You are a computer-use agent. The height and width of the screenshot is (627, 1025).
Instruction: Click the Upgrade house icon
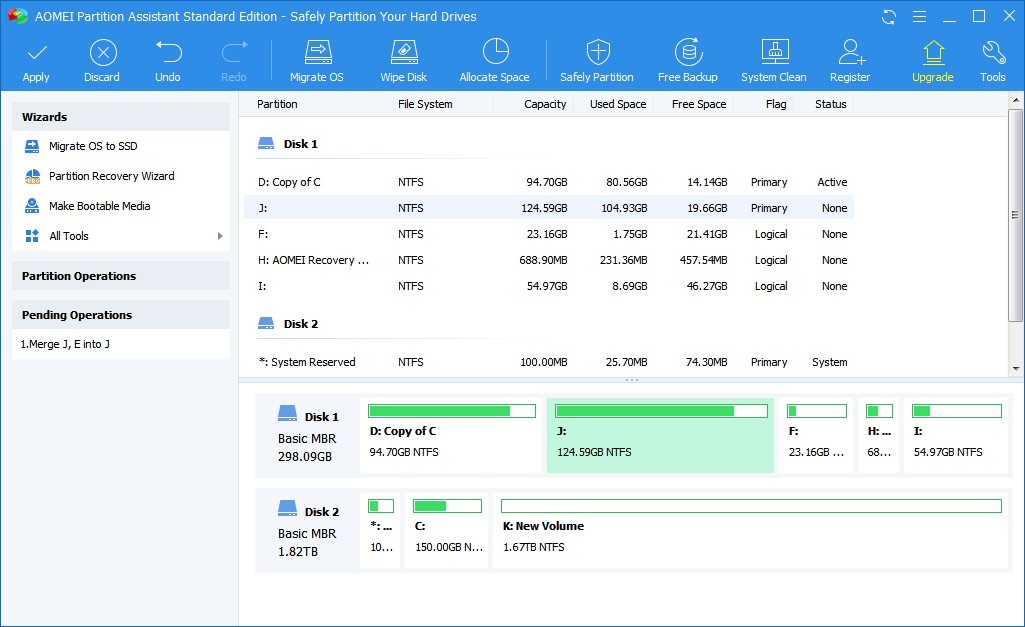coord(933,53)
